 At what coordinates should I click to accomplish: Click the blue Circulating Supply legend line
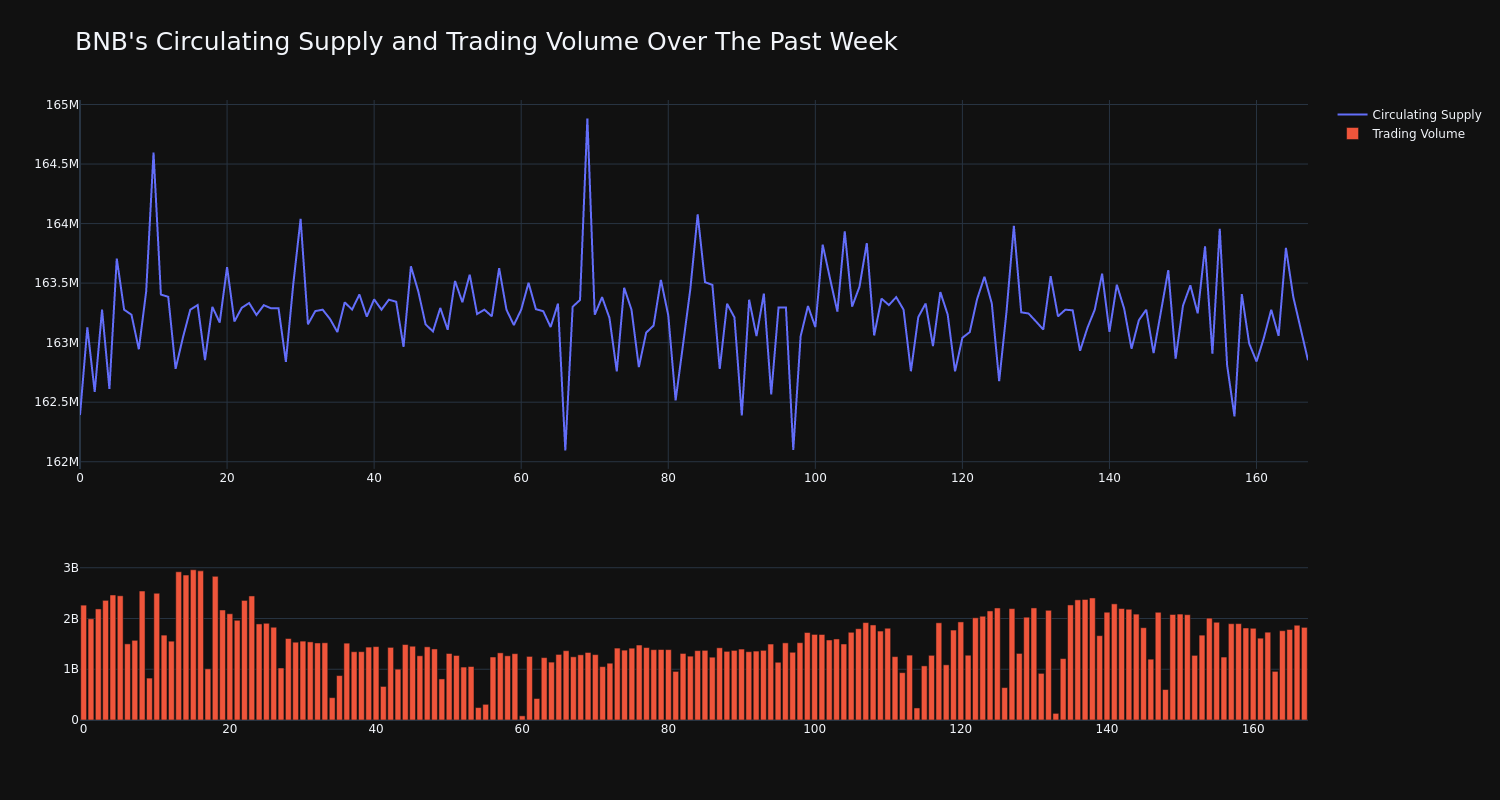pos(1352,115)
